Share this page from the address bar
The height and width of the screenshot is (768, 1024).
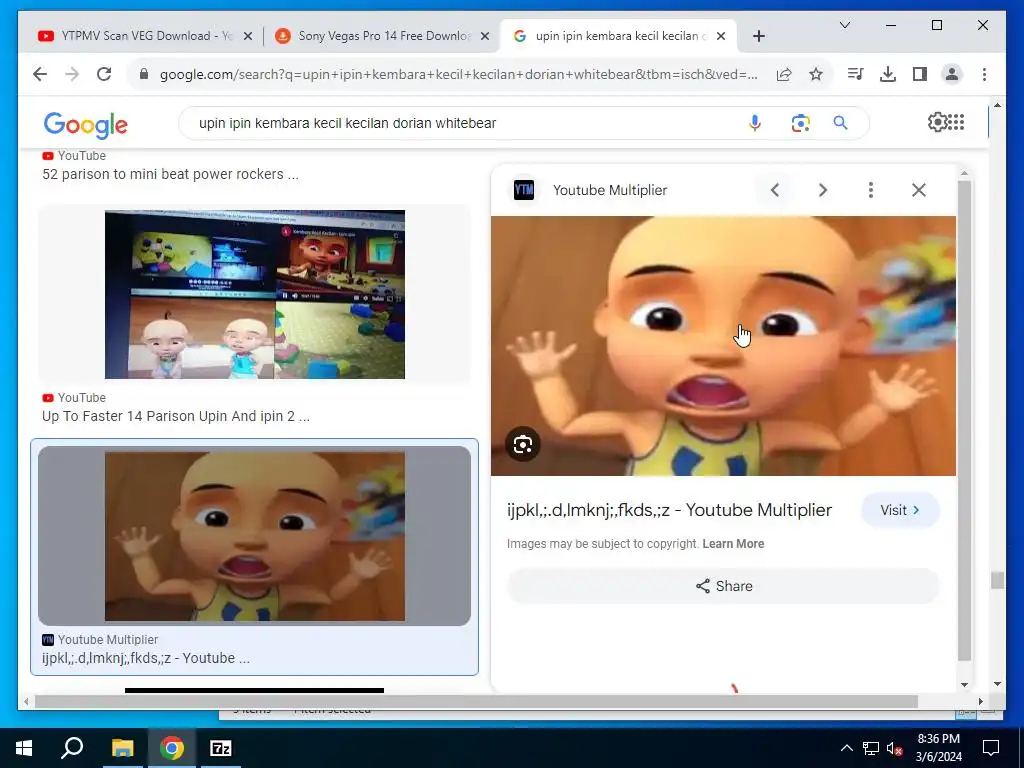click(x=784, y=74)
